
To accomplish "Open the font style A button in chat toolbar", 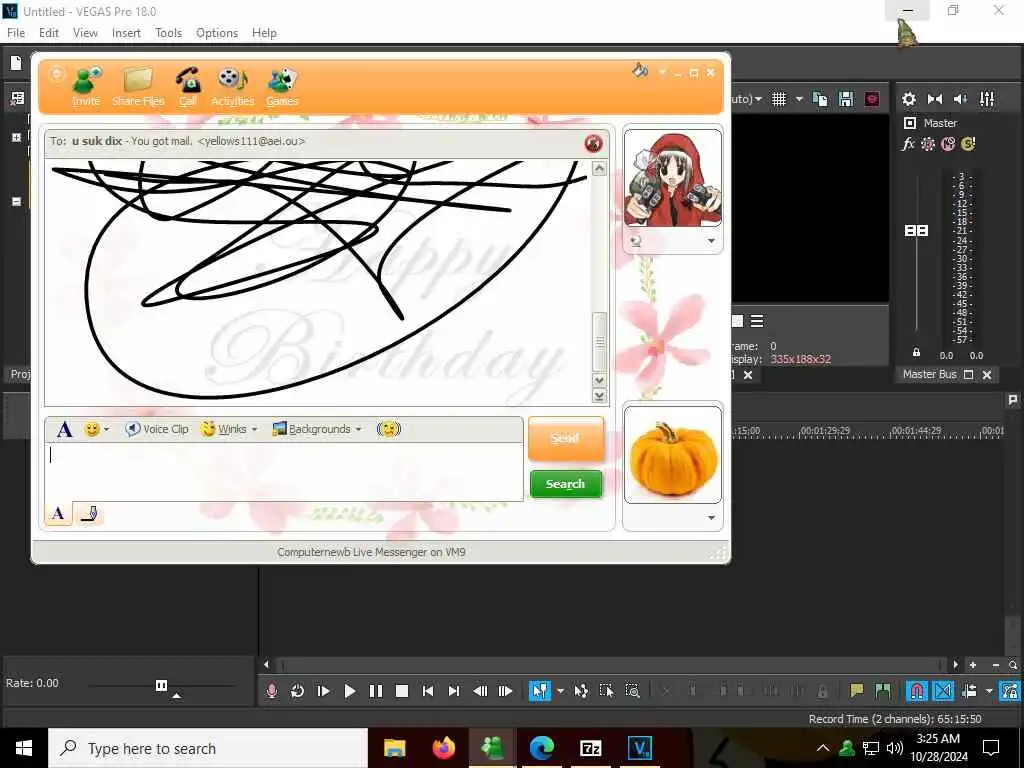I will (x=64, y=430).
